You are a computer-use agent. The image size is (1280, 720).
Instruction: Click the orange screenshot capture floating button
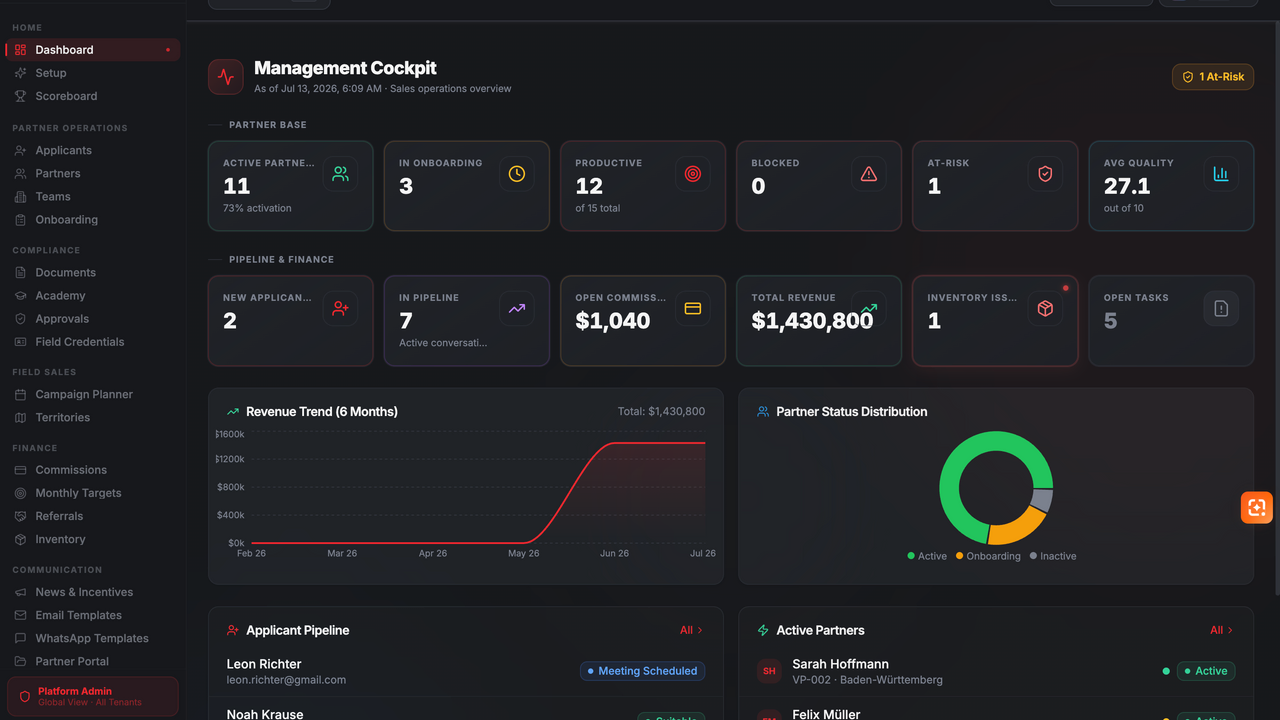click(1257, 507)
